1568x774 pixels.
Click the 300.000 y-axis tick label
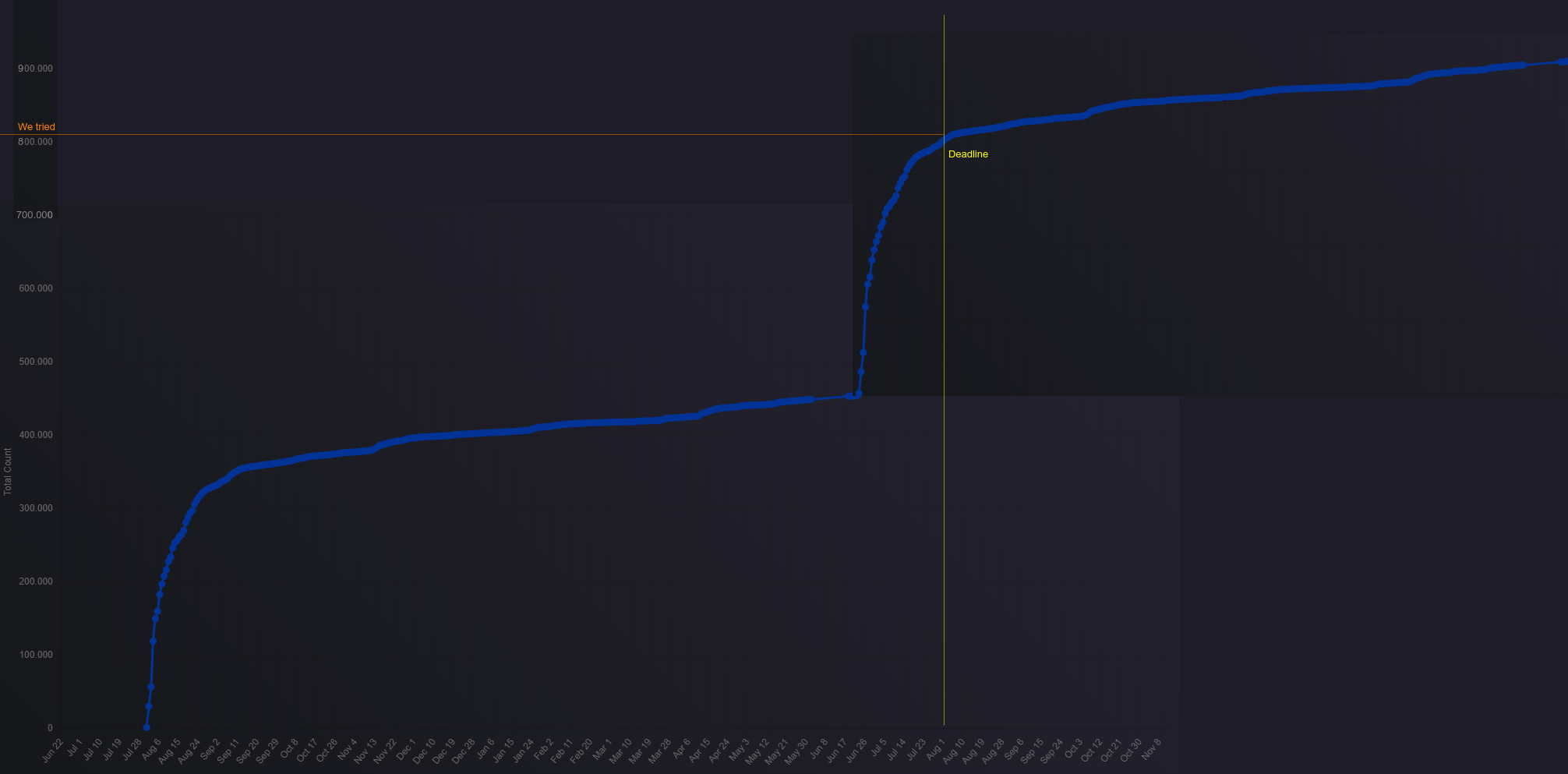[x=35, y=508]
